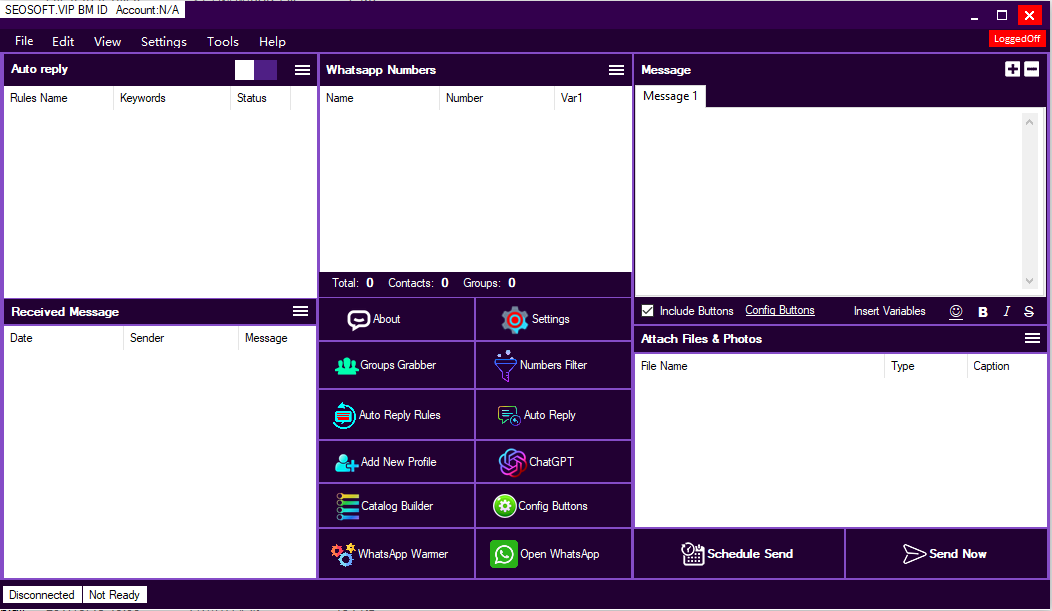Toggle the Auto reply switch
The width and height of the screenshot is (1052, 611).
point(256,70)
